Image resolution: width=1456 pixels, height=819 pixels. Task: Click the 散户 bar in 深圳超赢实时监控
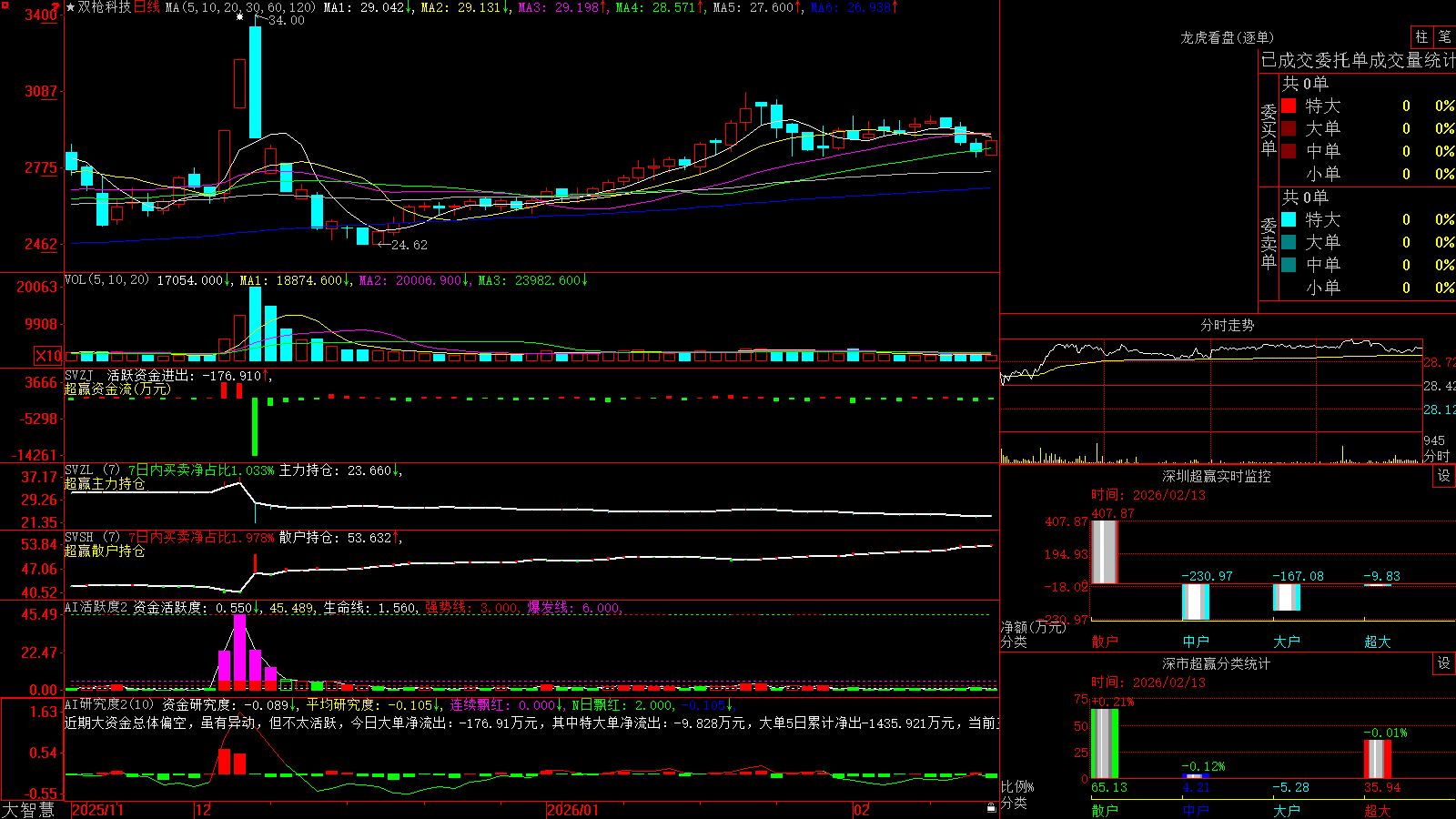(x=1105, y=551)
